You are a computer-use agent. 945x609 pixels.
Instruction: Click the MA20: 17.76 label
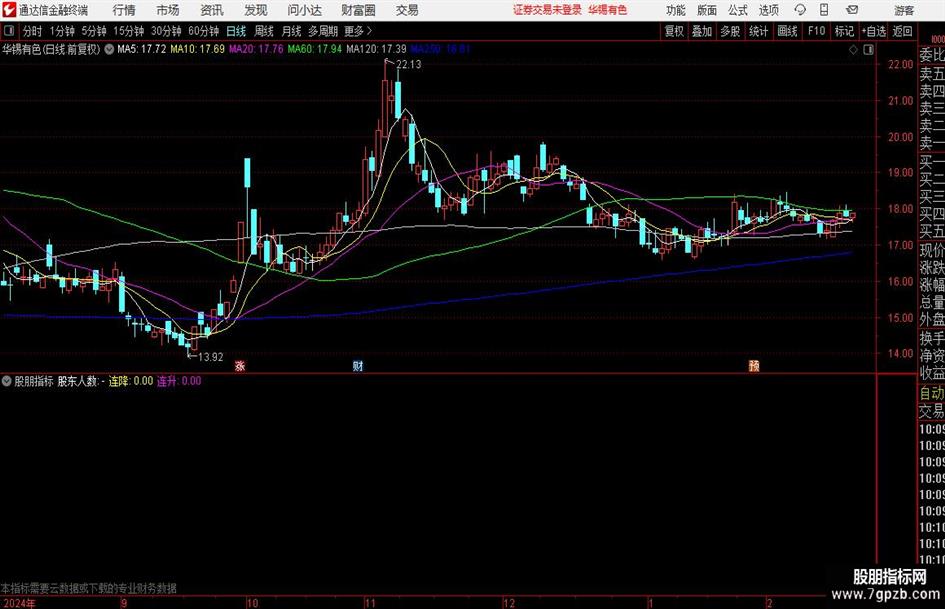pos(256,49)
